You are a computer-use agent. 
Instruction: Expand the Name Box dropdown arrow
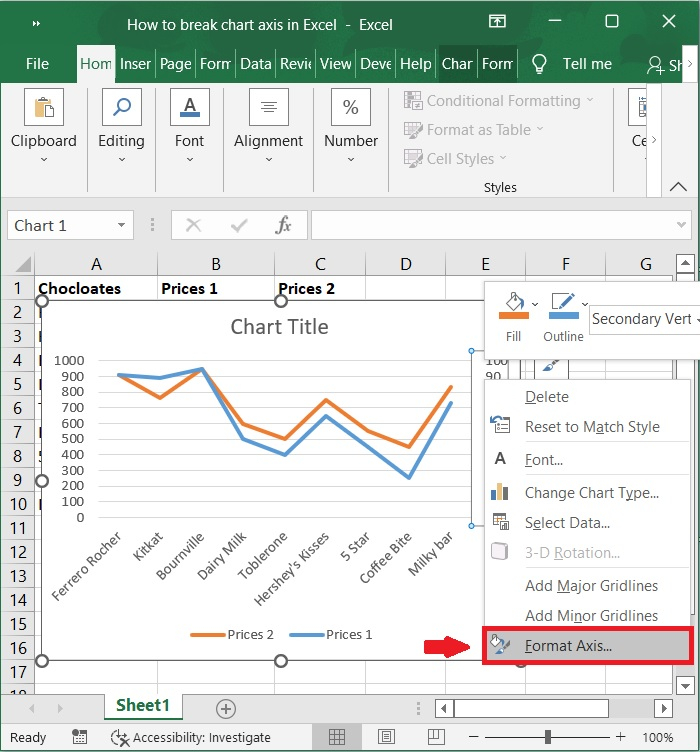pyautogui.click(x=122, y=225)
